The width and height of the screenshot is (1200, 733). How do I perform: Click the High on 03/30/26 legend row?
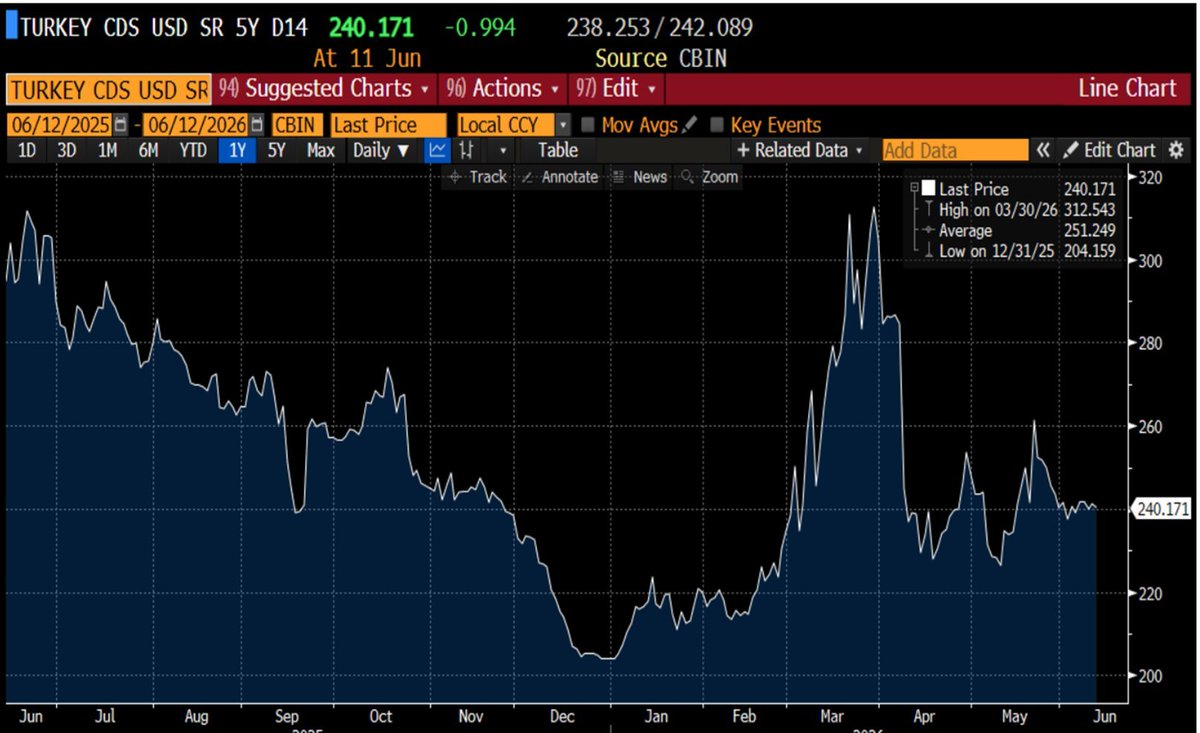[1017, 210]
